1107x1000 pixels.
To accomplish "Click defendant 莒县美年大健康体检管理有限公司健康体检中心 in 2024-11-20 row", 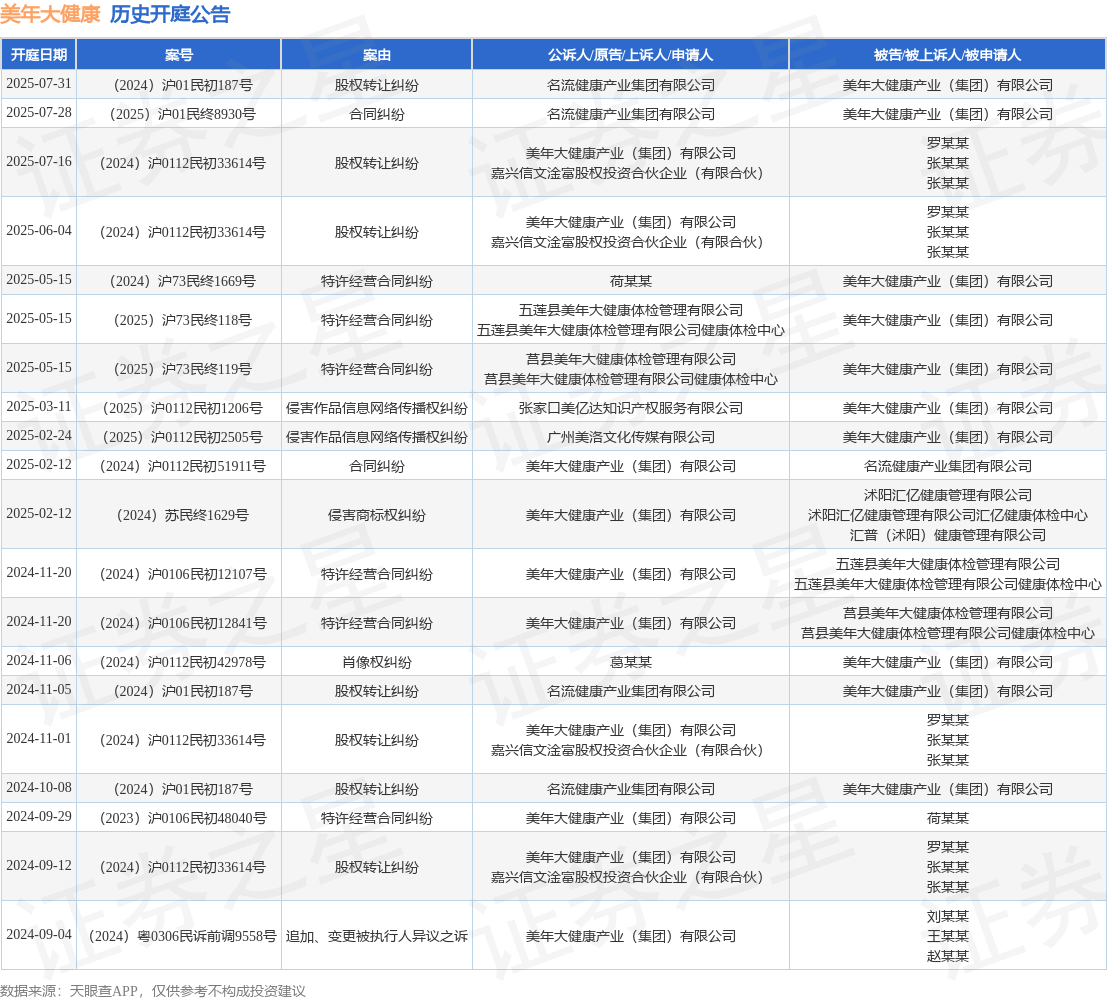I will point(947,633).
